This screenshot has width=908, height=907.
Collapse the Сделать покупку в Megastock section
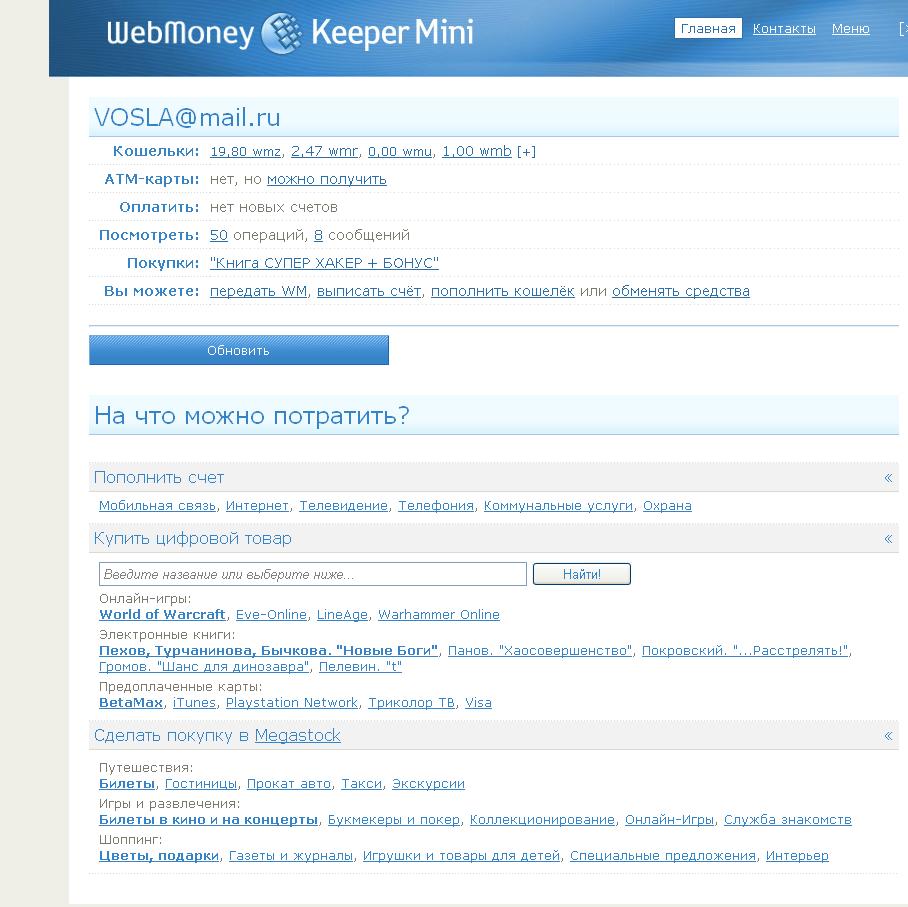[x=888, y=736]
